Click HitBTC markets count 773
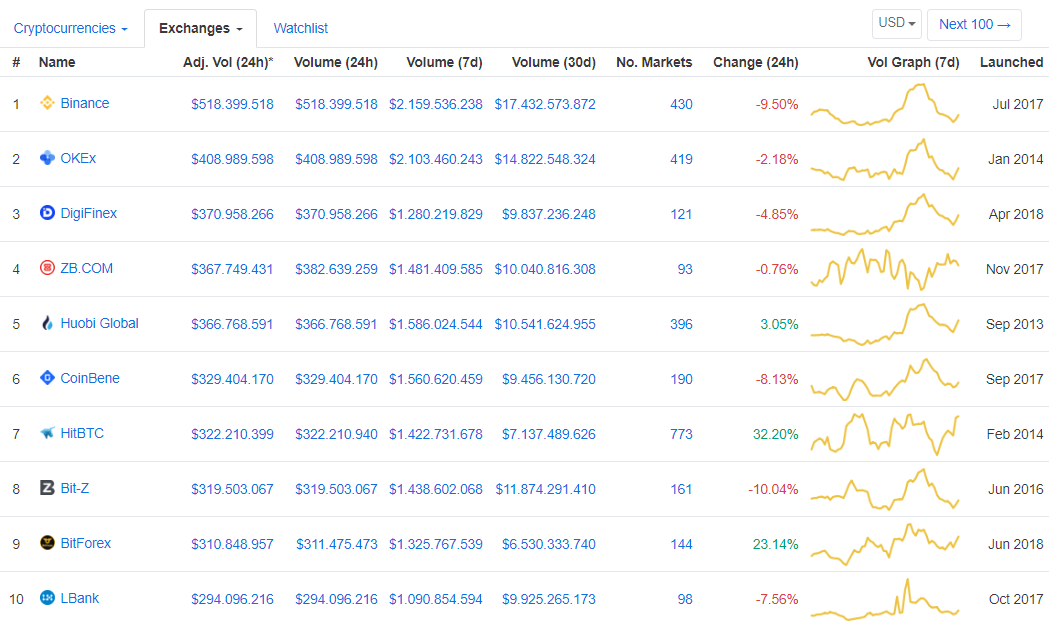Screen dimensions: 1060x621 (x=681, y=434)
